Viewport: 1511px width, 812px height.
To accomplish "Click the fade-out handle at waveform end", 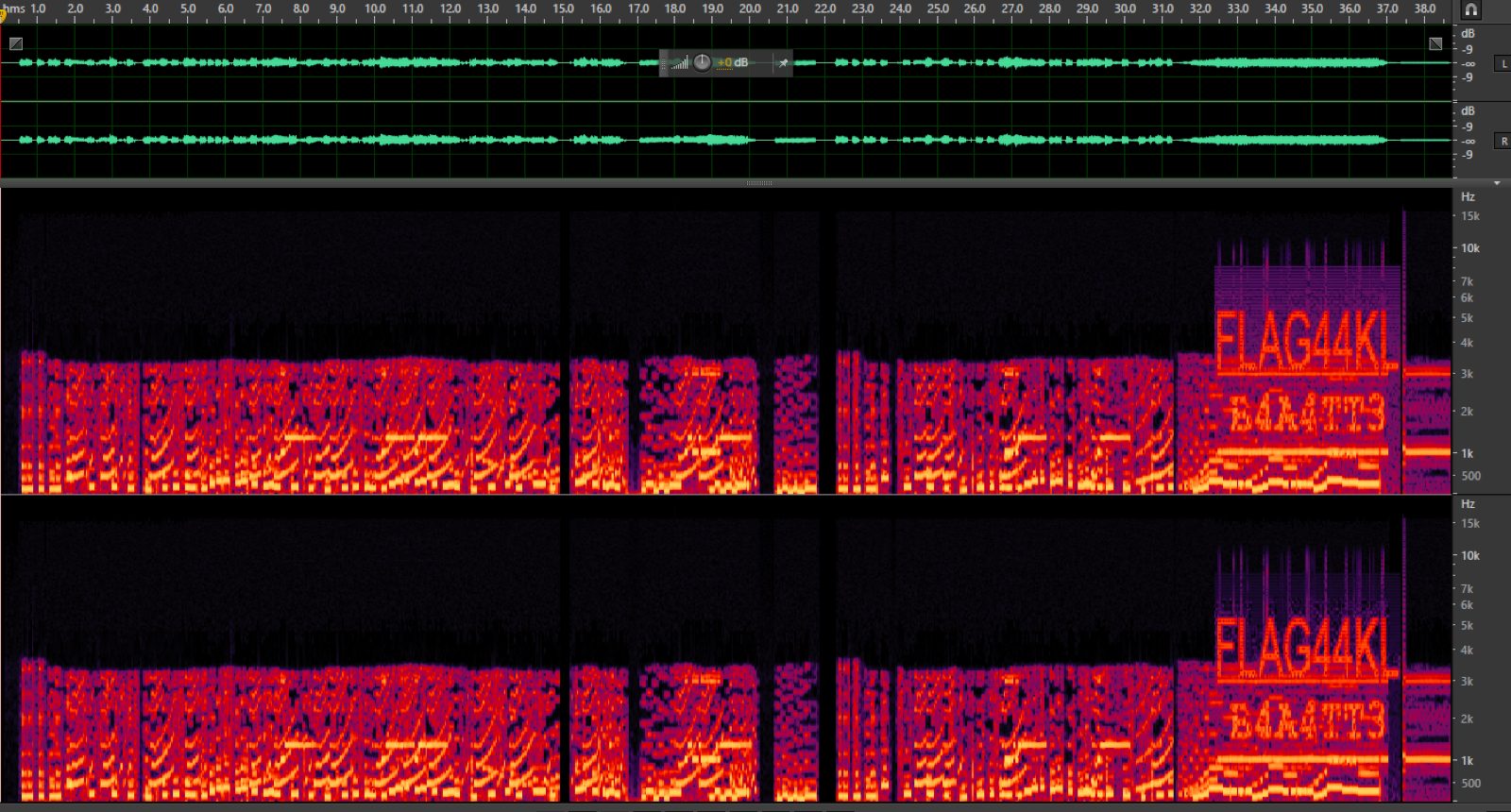I will (1435, 43).
